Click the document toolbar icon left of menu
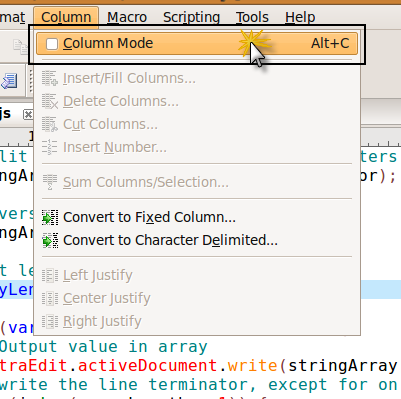The image size is (401, 399). [9, 81]
